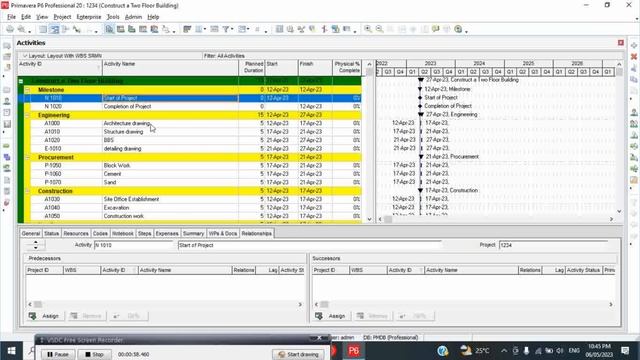Switch to the Notebook tab

[123, 233]
